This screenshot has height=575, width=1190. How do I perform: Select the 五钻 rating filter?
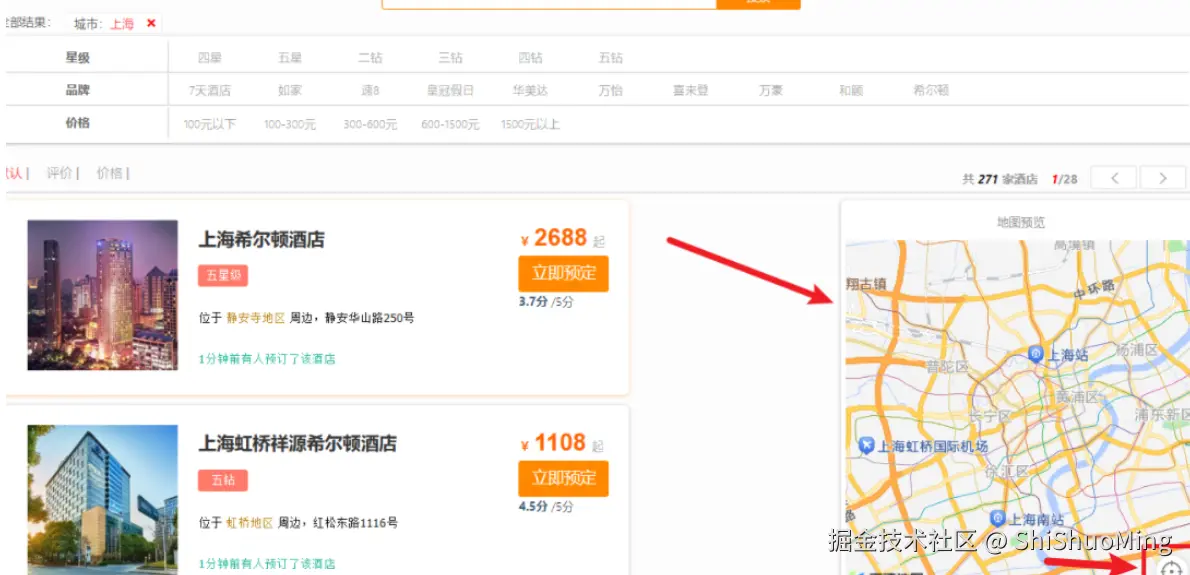pos(611,58)
